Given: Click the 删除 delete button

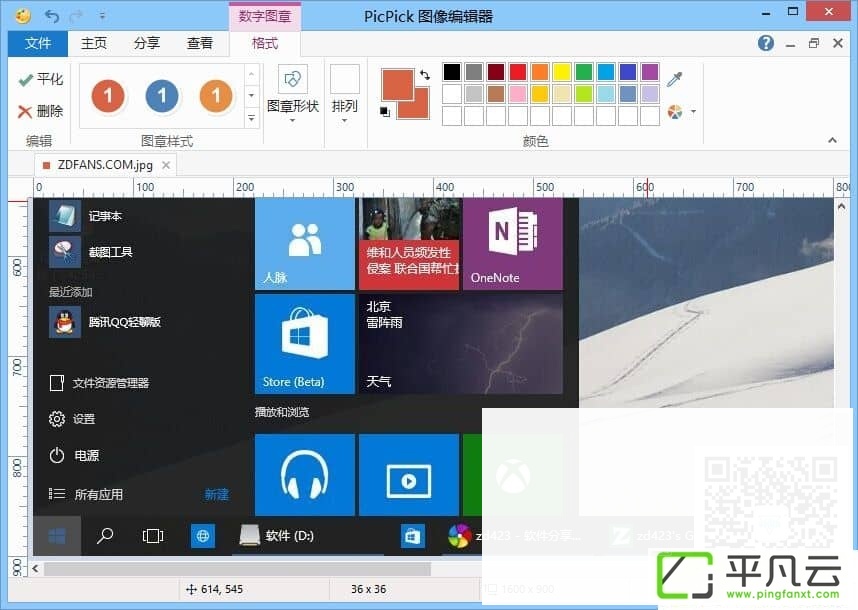Looking at the screenshot, I should pos(40,112).
